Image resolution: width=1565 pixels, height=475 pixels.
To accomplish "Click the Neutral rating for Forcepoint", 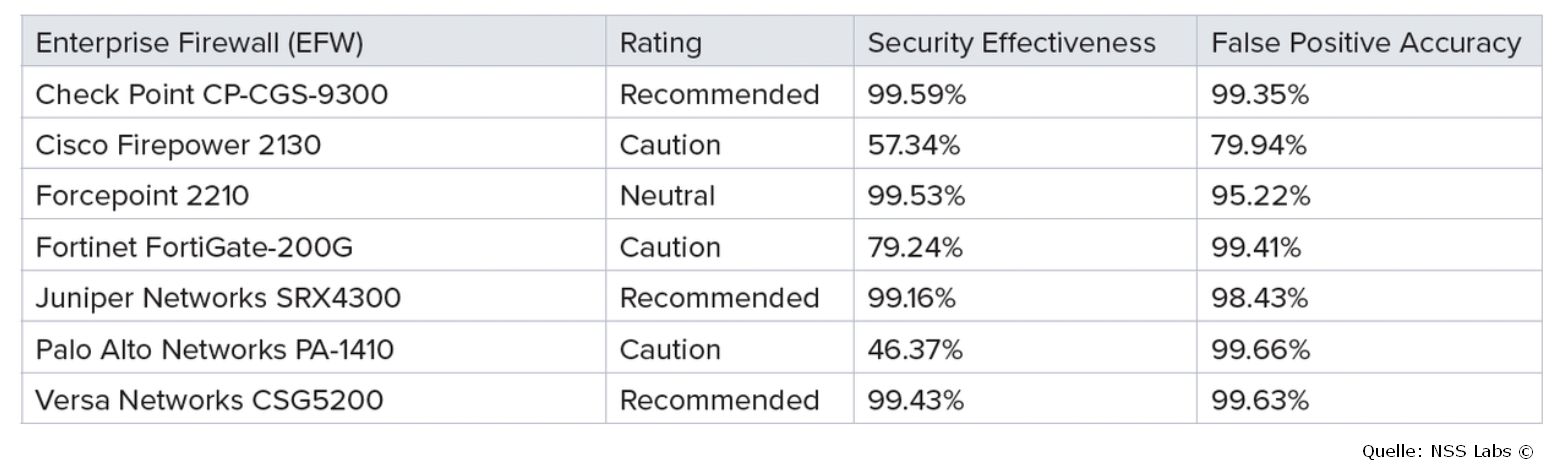I will (x=667, y=196).
